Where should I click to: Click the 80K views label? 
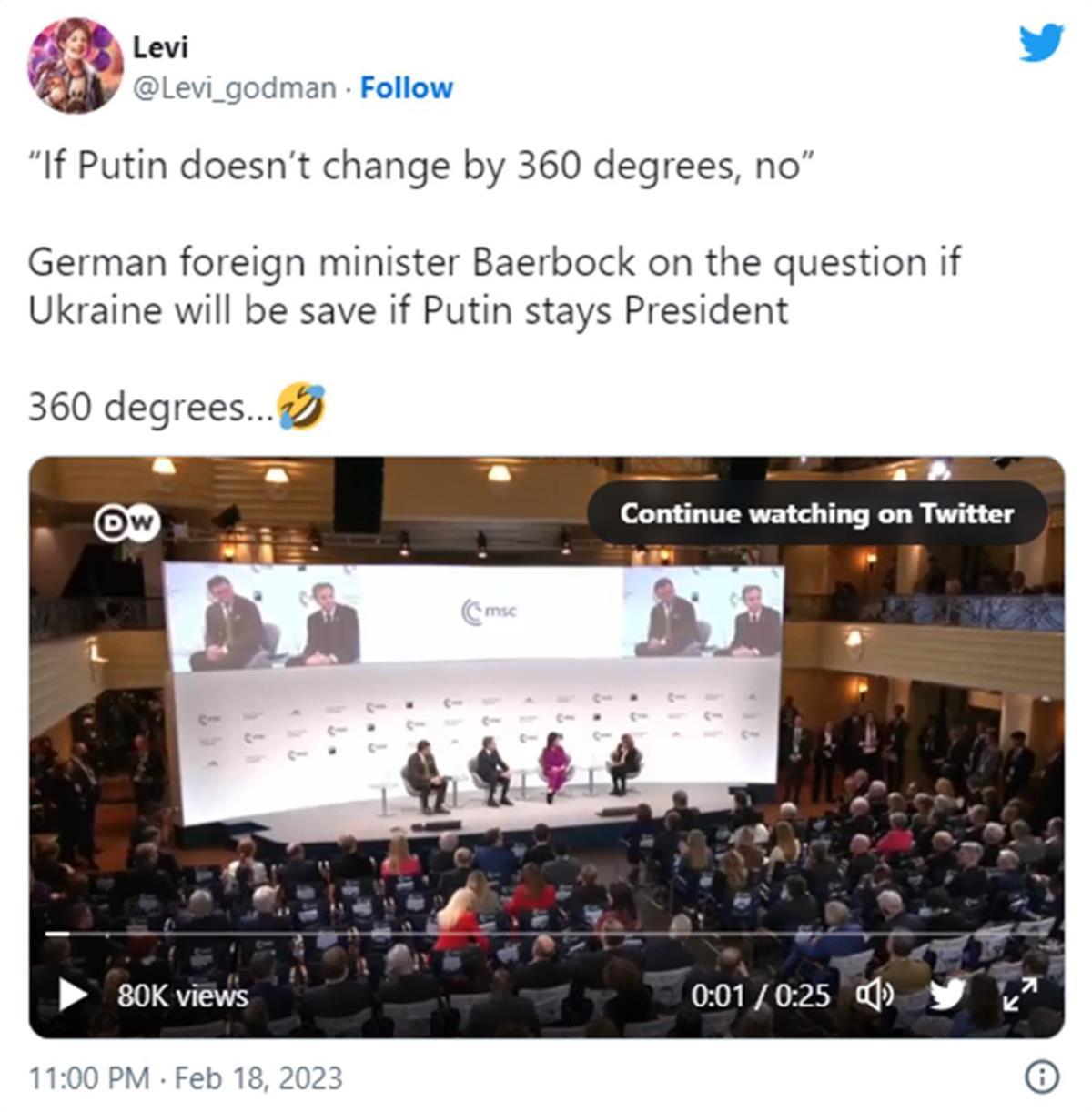point(182,996)
